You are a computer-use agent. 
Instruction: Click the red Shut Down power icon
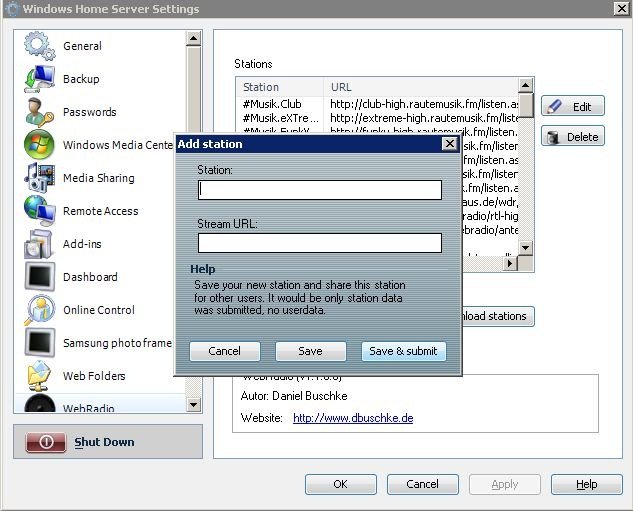point(46,442)
